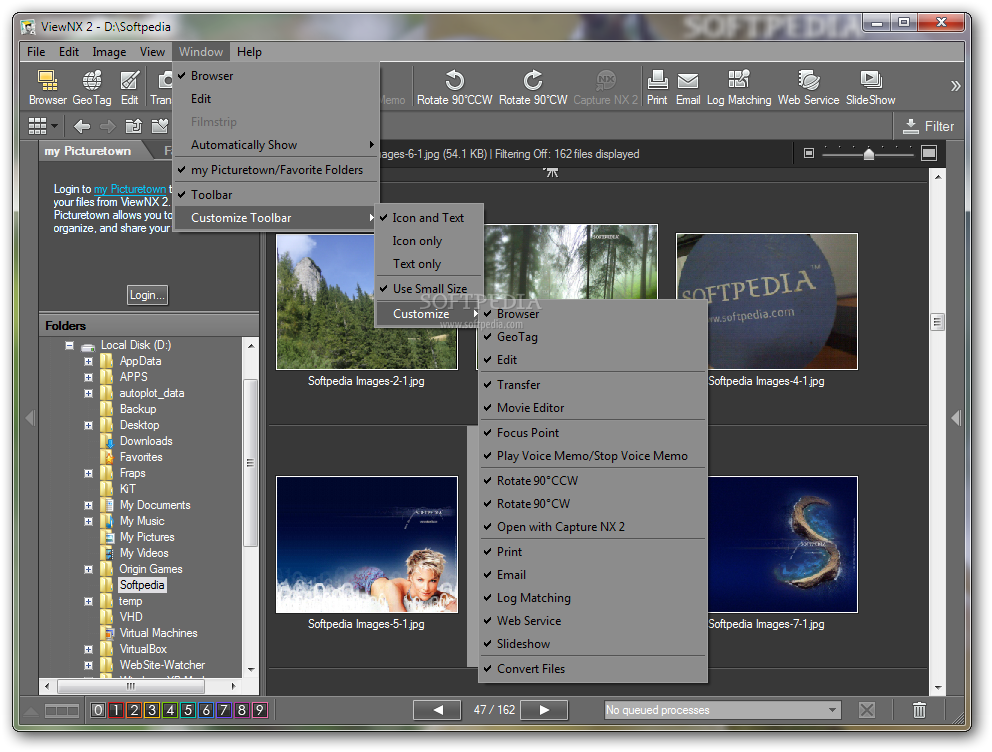The height and width of the screenshot is (752, 992).
Task: Click the Login... button
Action: pos(147,295)
